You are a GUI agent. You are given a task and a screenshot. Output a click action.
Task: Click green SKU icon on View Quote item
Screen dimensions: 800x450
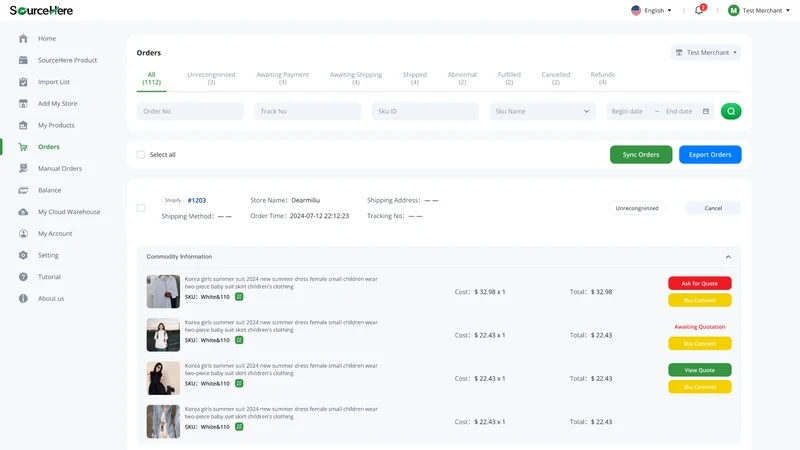pos(239,383)
